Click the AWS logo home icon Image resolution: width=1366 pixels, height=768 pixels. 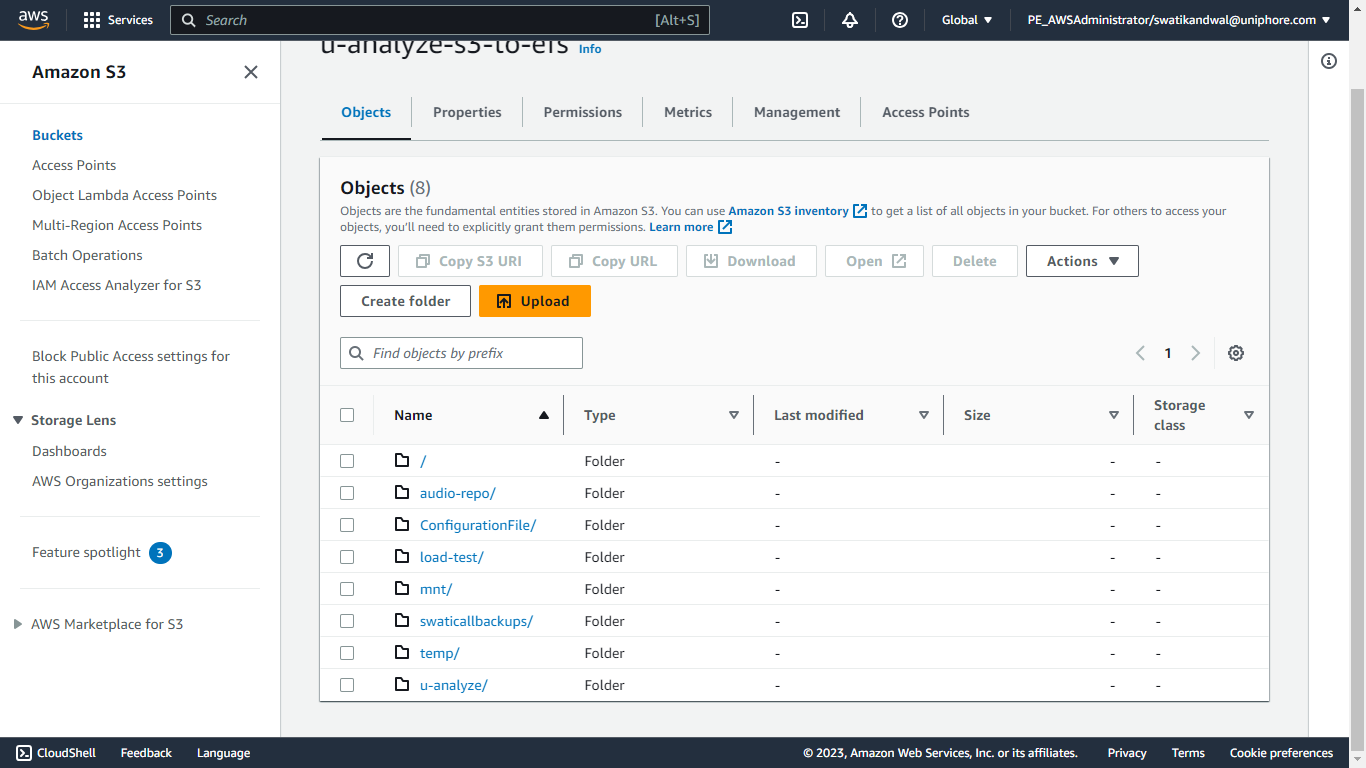click(x=33, y=20)
